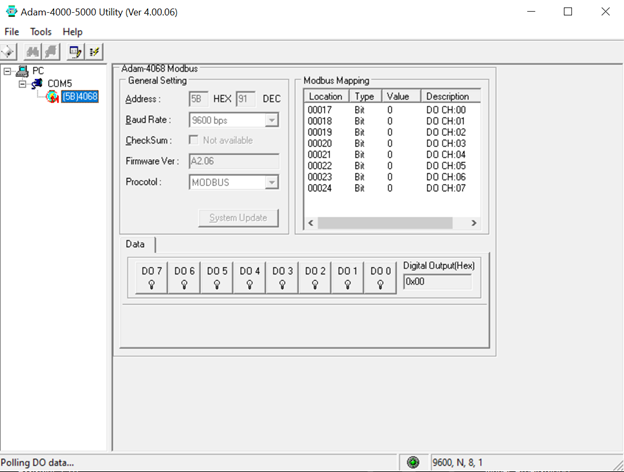Viewport: 624px width, 472px height.
Task: Click the Firmware Ver field A2.06
Action: pyautogui.click(x=234, y=161)
